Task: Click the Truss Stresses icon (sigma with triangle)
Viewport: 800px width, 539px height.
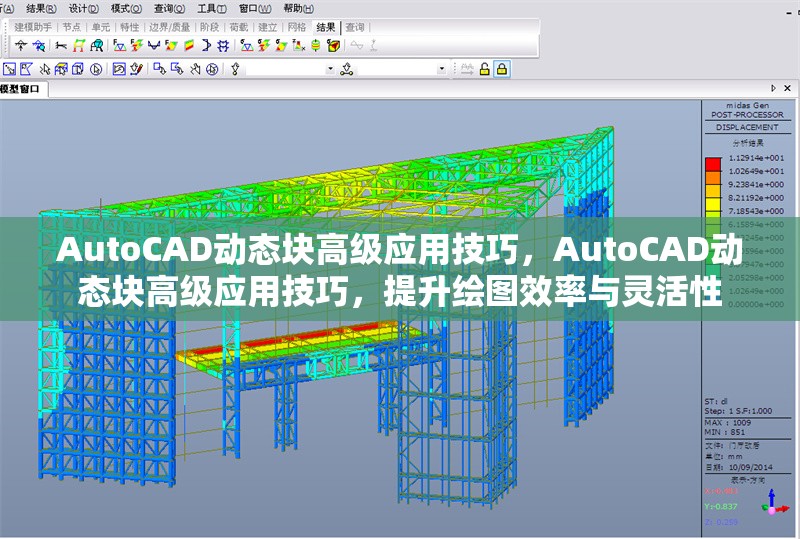Action: [x=246, y=45]
